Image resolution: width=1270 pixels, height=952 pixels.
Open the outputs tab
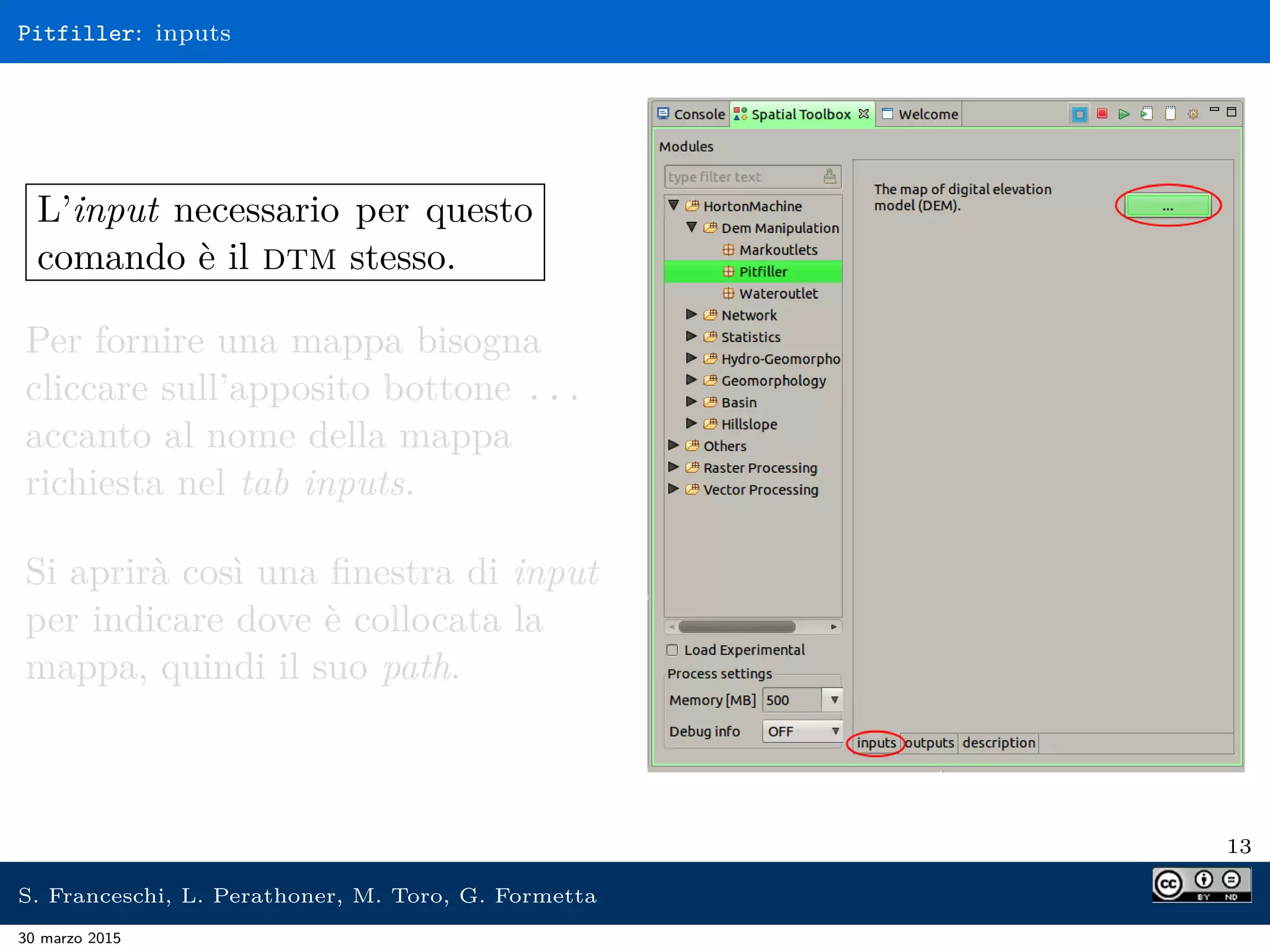coord(929,743)
